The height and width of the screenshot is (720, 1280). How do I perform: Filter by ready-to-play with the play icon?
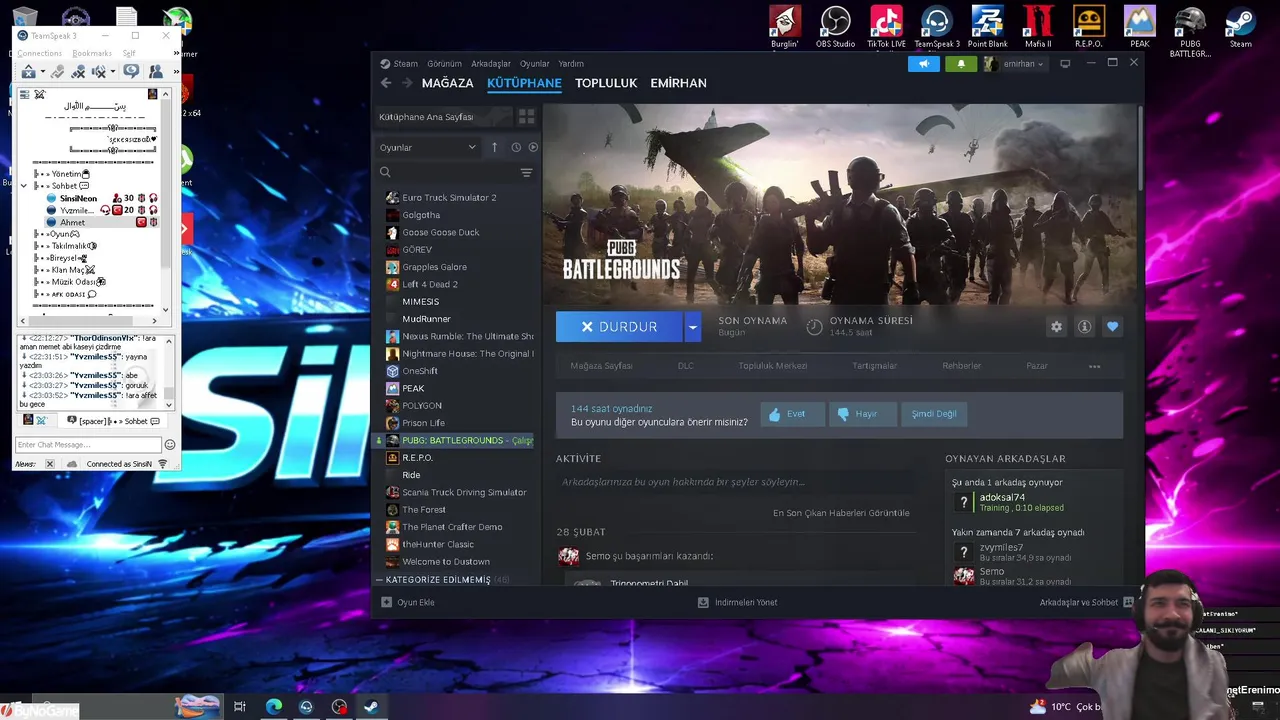[x=533, y=147]
